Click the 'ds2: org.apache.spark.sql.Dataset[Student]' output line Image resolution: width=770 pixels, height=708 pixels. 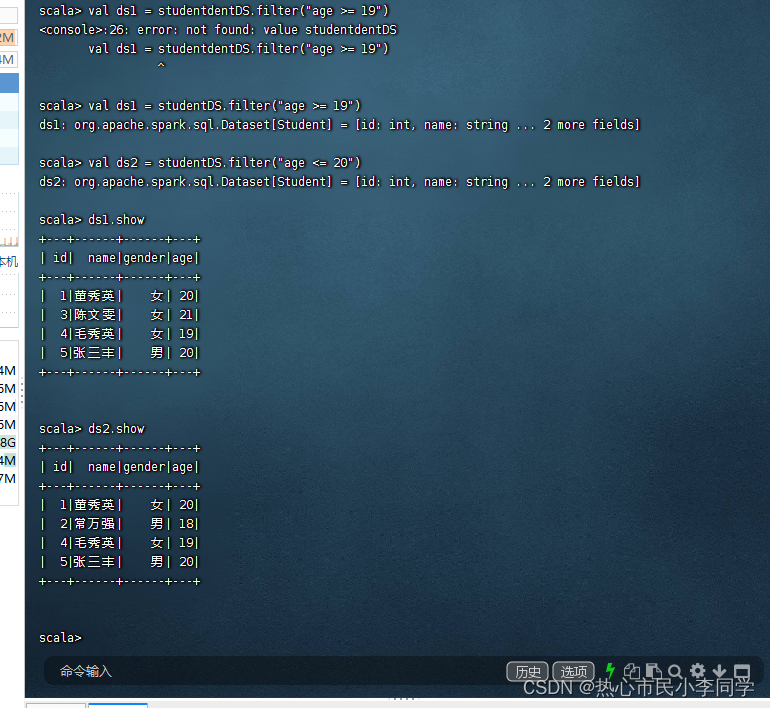coord(340,182)
